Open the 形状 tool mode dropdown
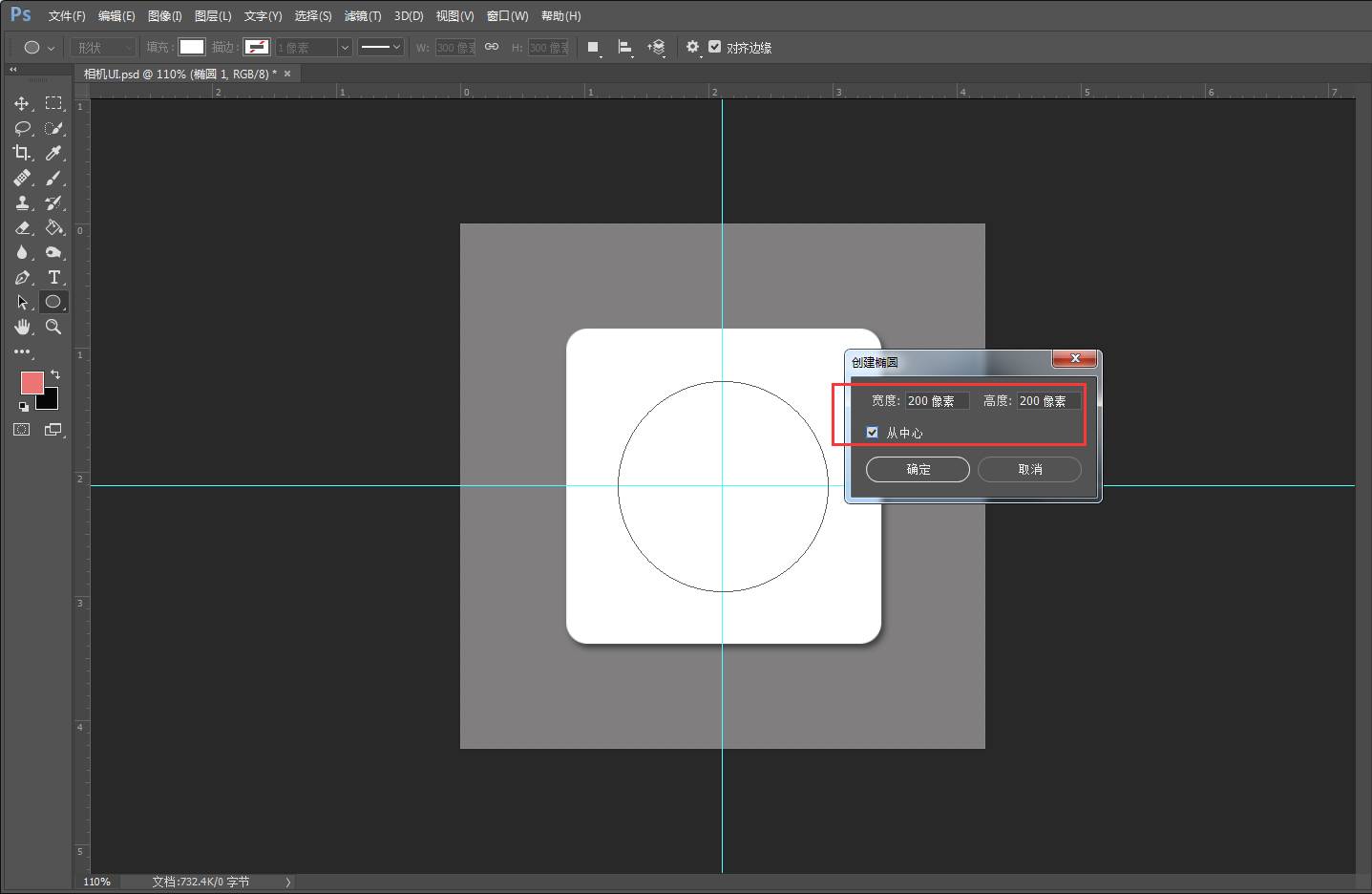The image size is (1372, 894). (103, 47)
